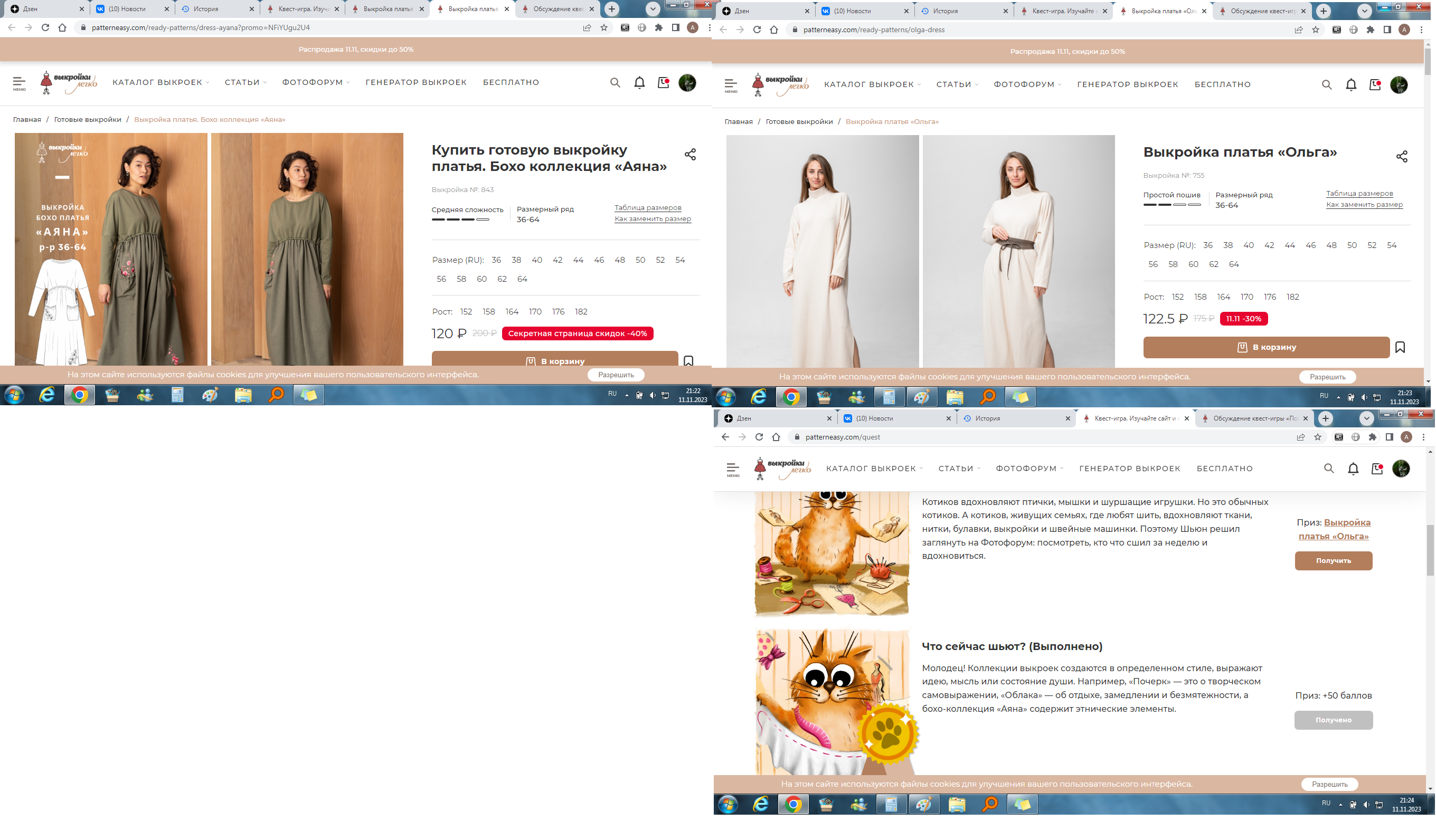Open the cart icon on the Аяна page header

pyautogui.click(x=663, y=83)
